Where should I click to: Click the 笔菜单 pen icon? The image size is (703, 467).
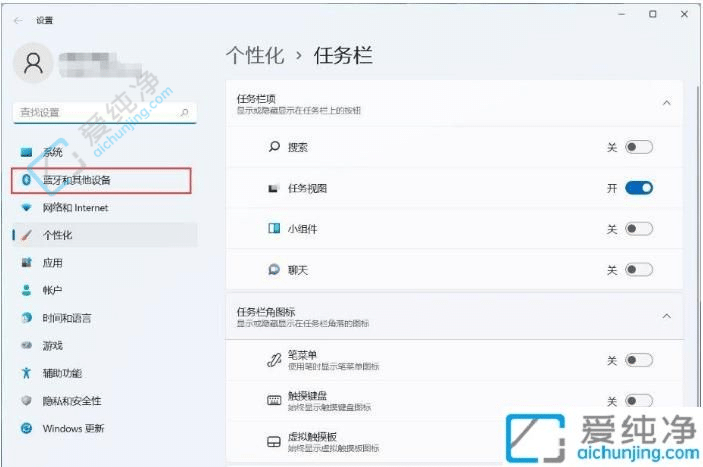pyautogui.click(x=274, y=360)
